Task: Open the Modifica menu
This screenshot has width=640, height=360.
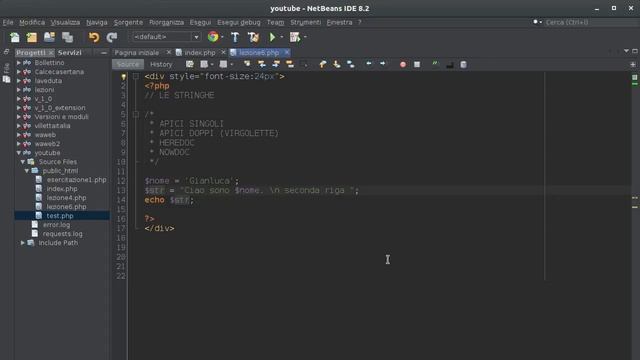Action: click(32, 22)
